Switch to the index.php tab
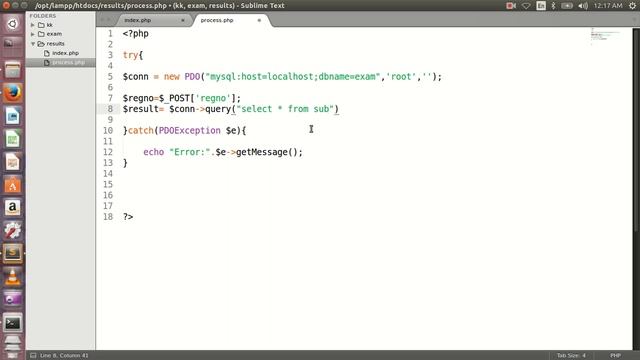This screenshot has width=640, height=360. click(138, 20)
